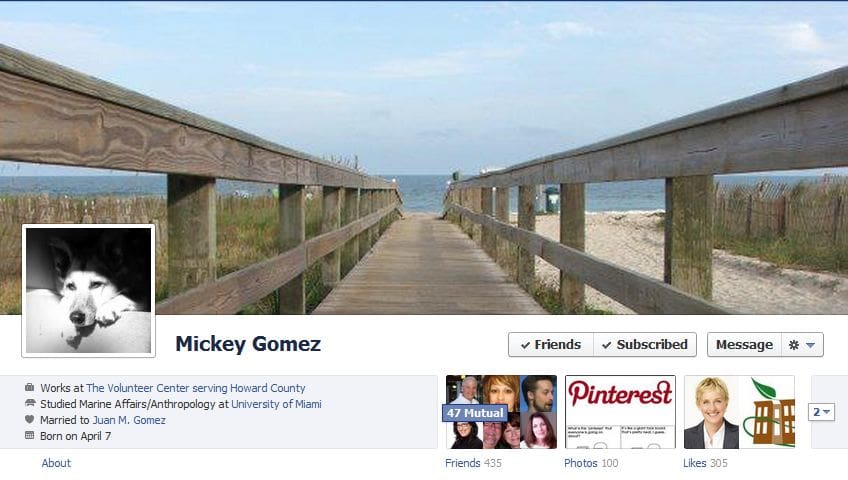
Task: Click the graduation cap education icon
Action: click(x=30, y=403)
